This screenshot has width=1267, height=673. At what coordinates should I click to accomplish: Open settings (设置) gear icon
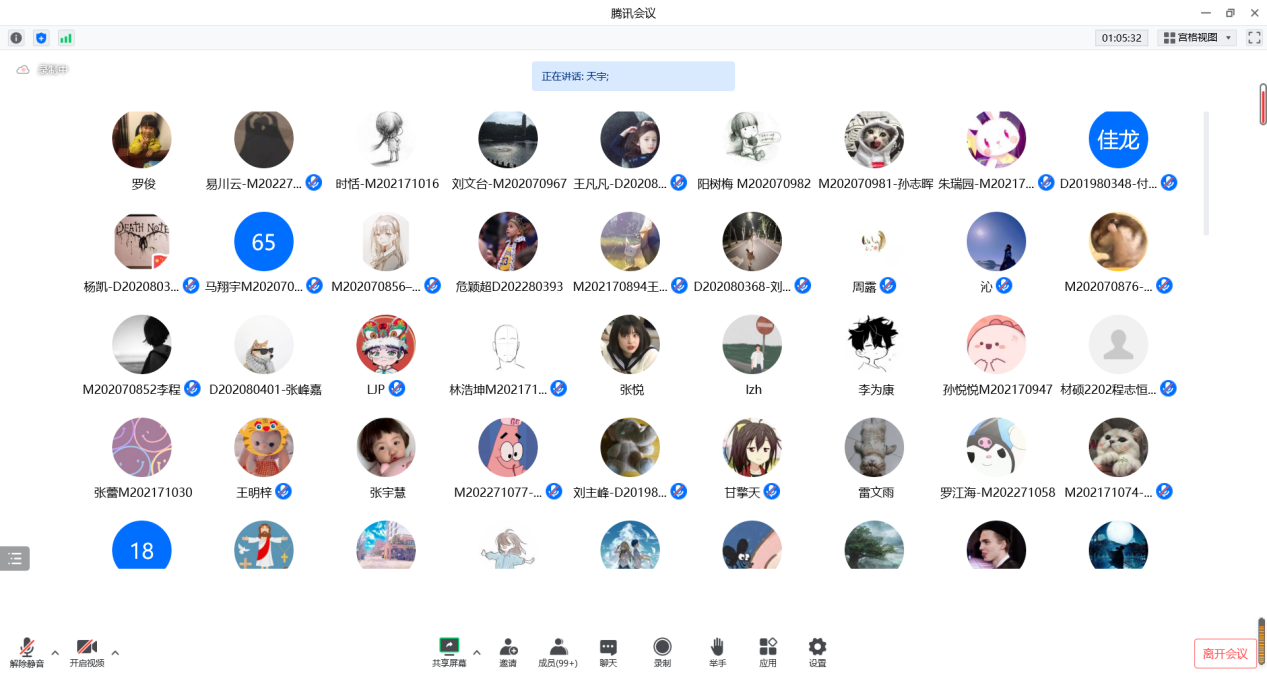coord(818,651)
